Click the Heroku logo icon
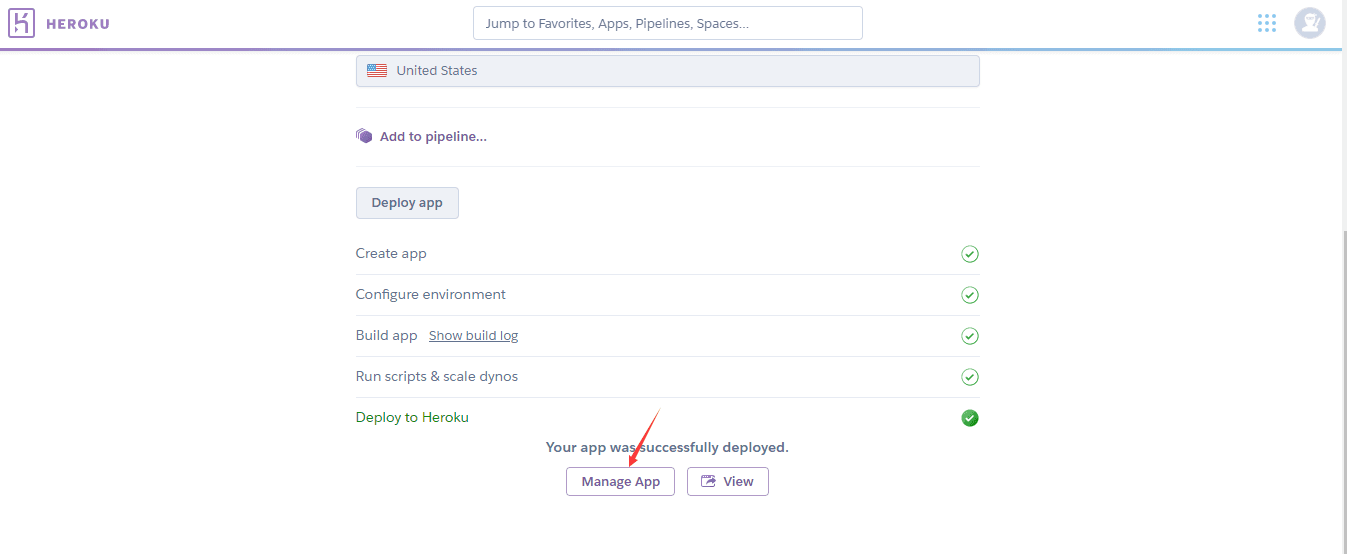The width and height of the screenshot is (1347, 554). click(22, 23)
